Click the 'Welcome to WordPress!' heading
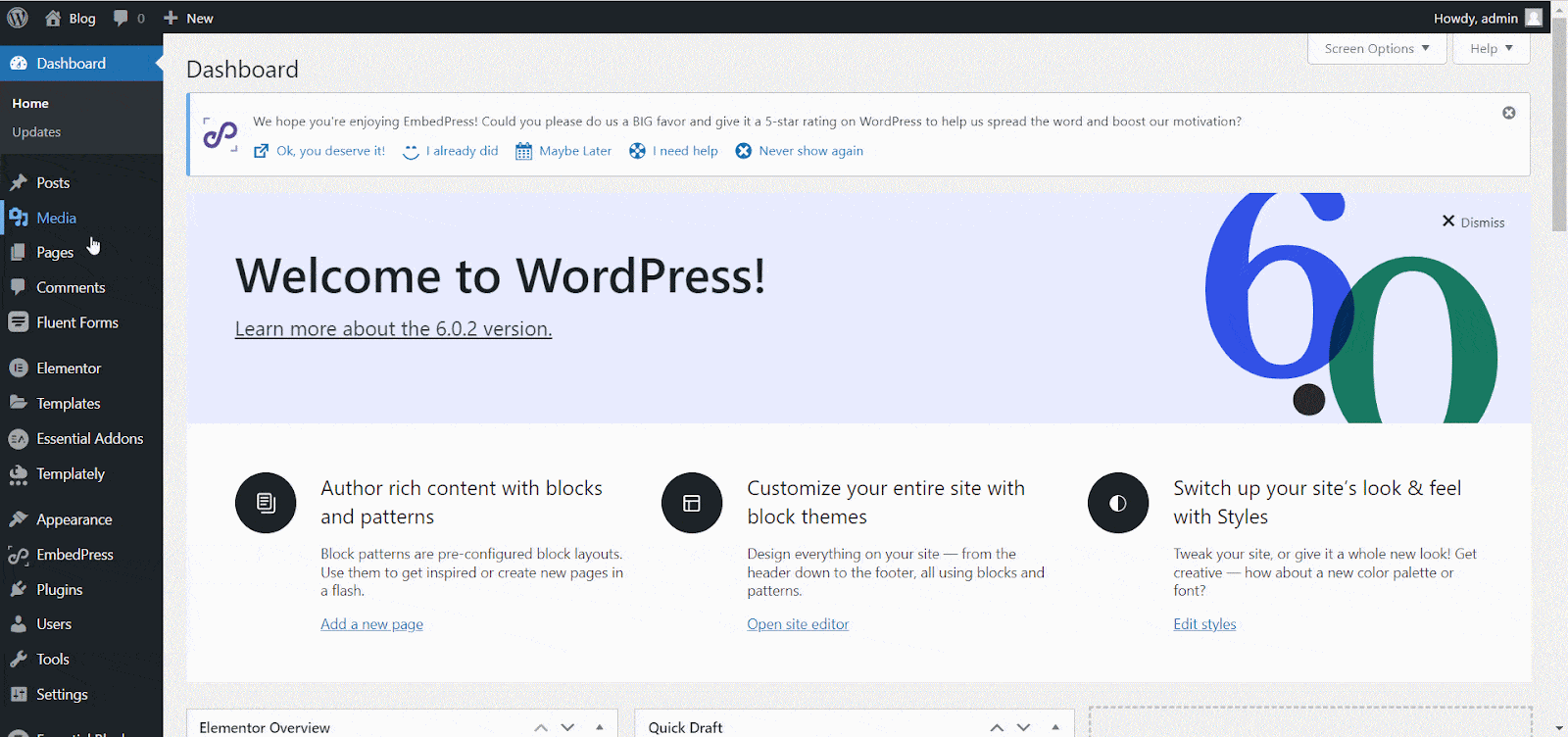 pyautogui.click(x=500, y=276)
